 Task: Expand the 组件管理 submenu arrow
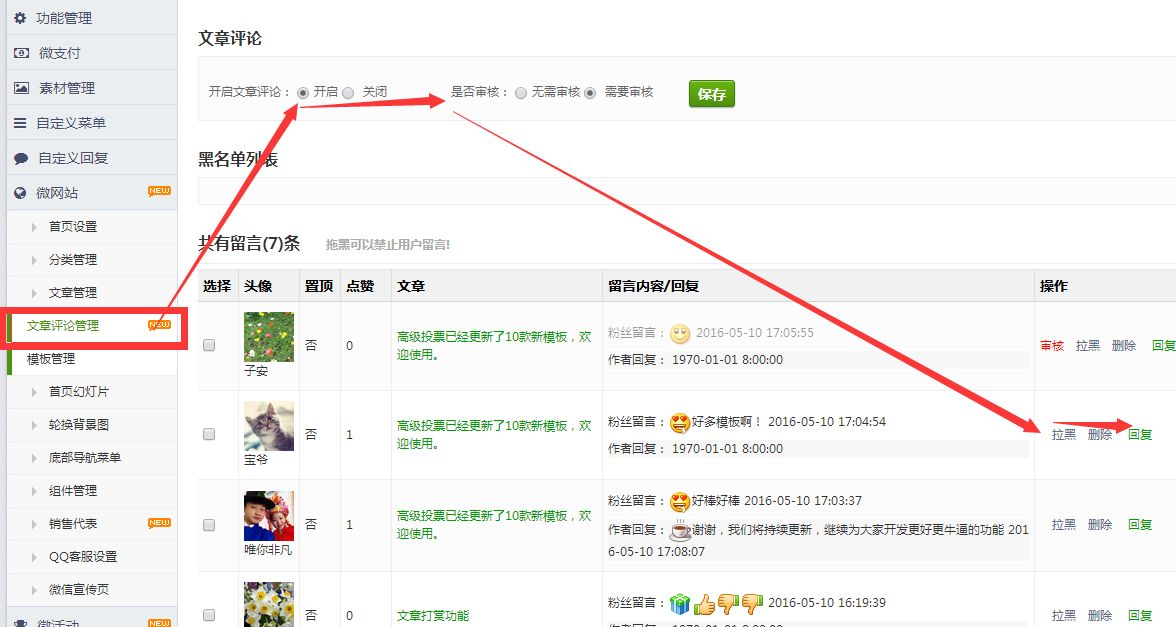(x=34, y=490)
